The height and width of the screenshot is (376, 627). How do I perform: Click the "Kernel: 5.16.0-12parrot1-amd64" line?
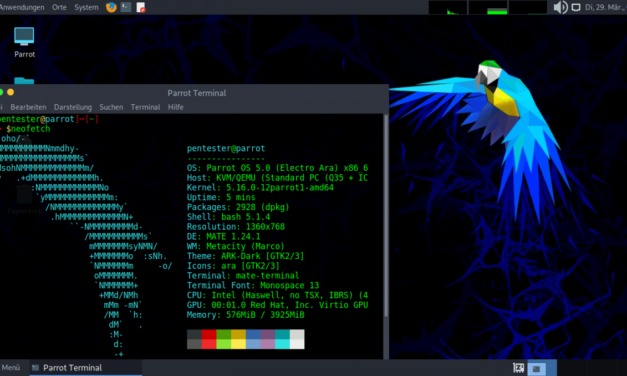pyautogui.click(x=260, y=188)
